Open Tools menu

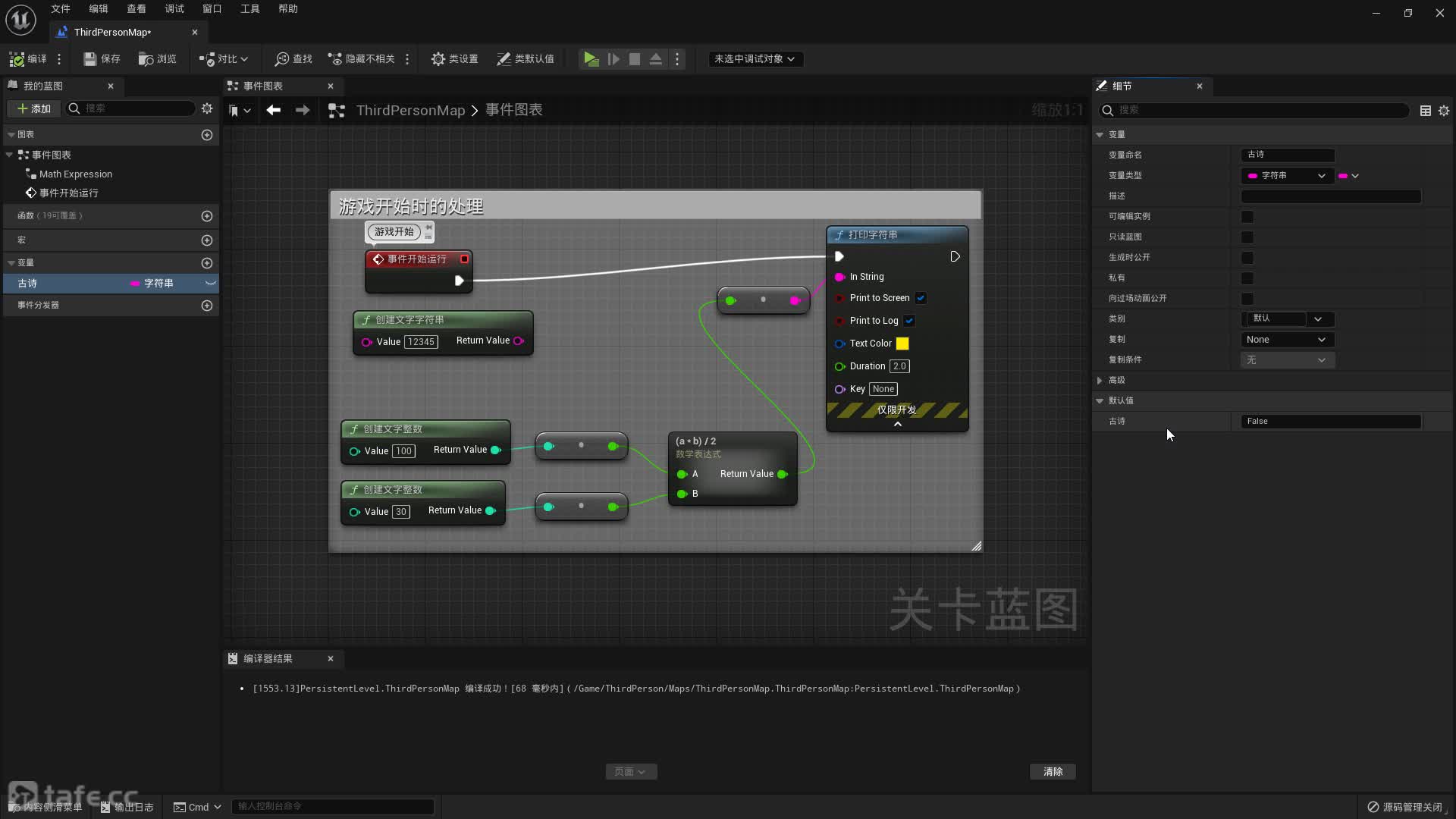(250, 9)
